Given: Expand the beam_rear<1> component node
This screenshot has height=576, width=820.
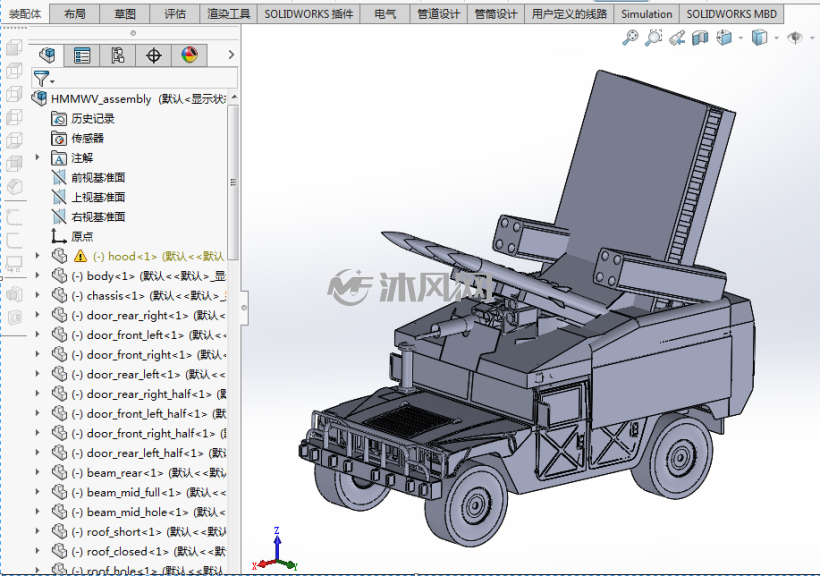Looking at the screenshot, I should click(38, 472).
